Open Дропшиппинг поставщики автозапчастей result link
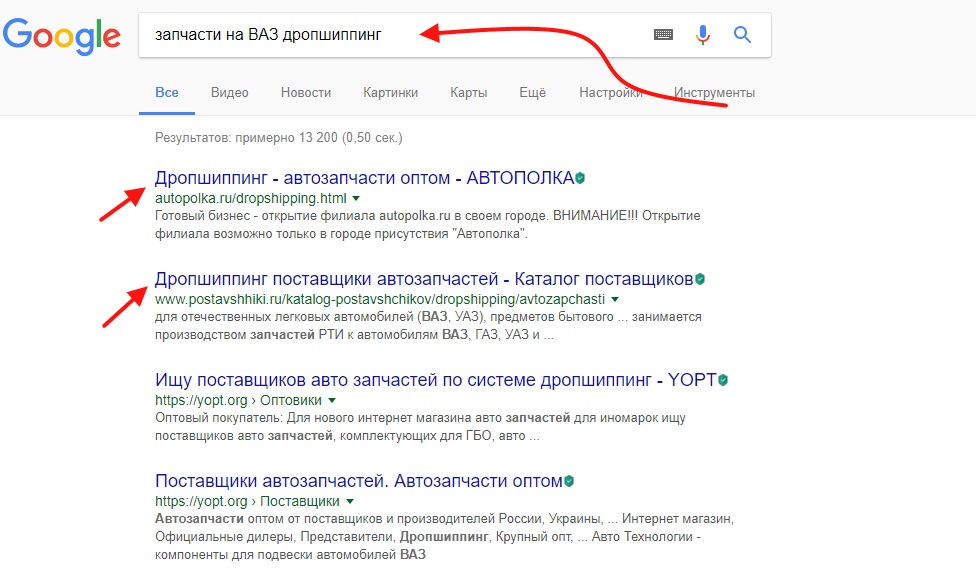The image size is (976, 582). coord(424,279)
